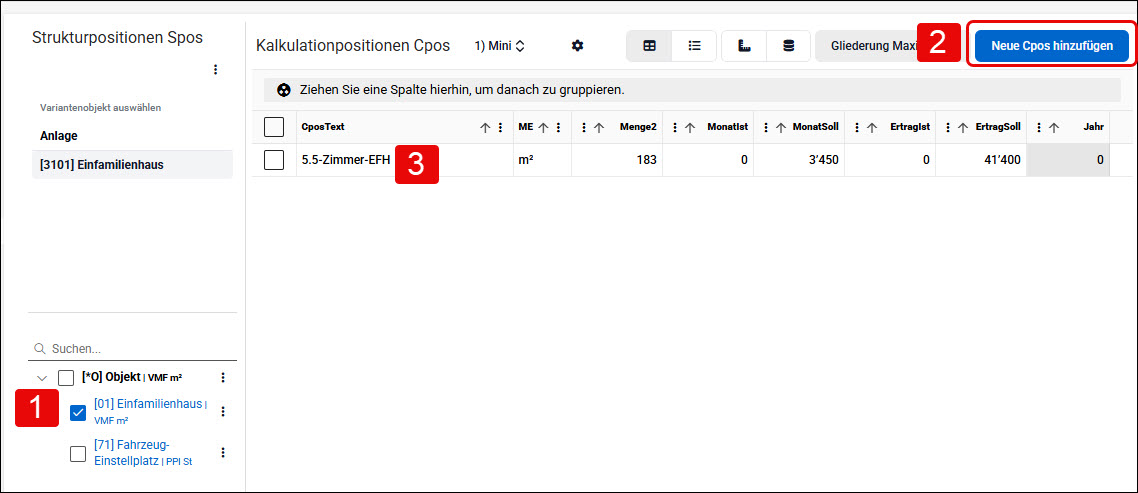1138x493 pixels.
Task: Check the [*O] Objekt checkbox
Action: (x=65, y=378)
